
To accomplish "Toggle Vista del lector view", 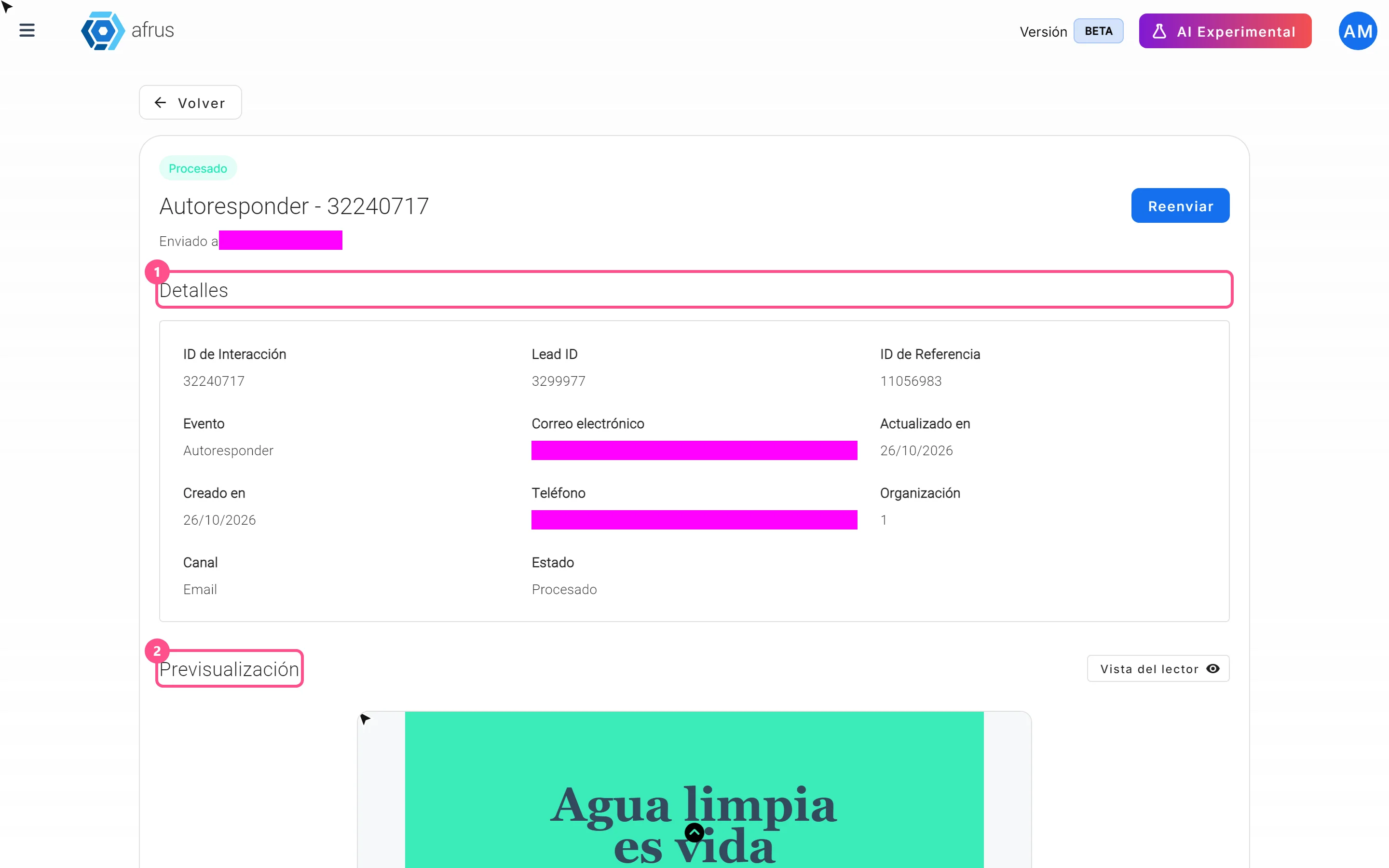I will [x=1157, y=669].
